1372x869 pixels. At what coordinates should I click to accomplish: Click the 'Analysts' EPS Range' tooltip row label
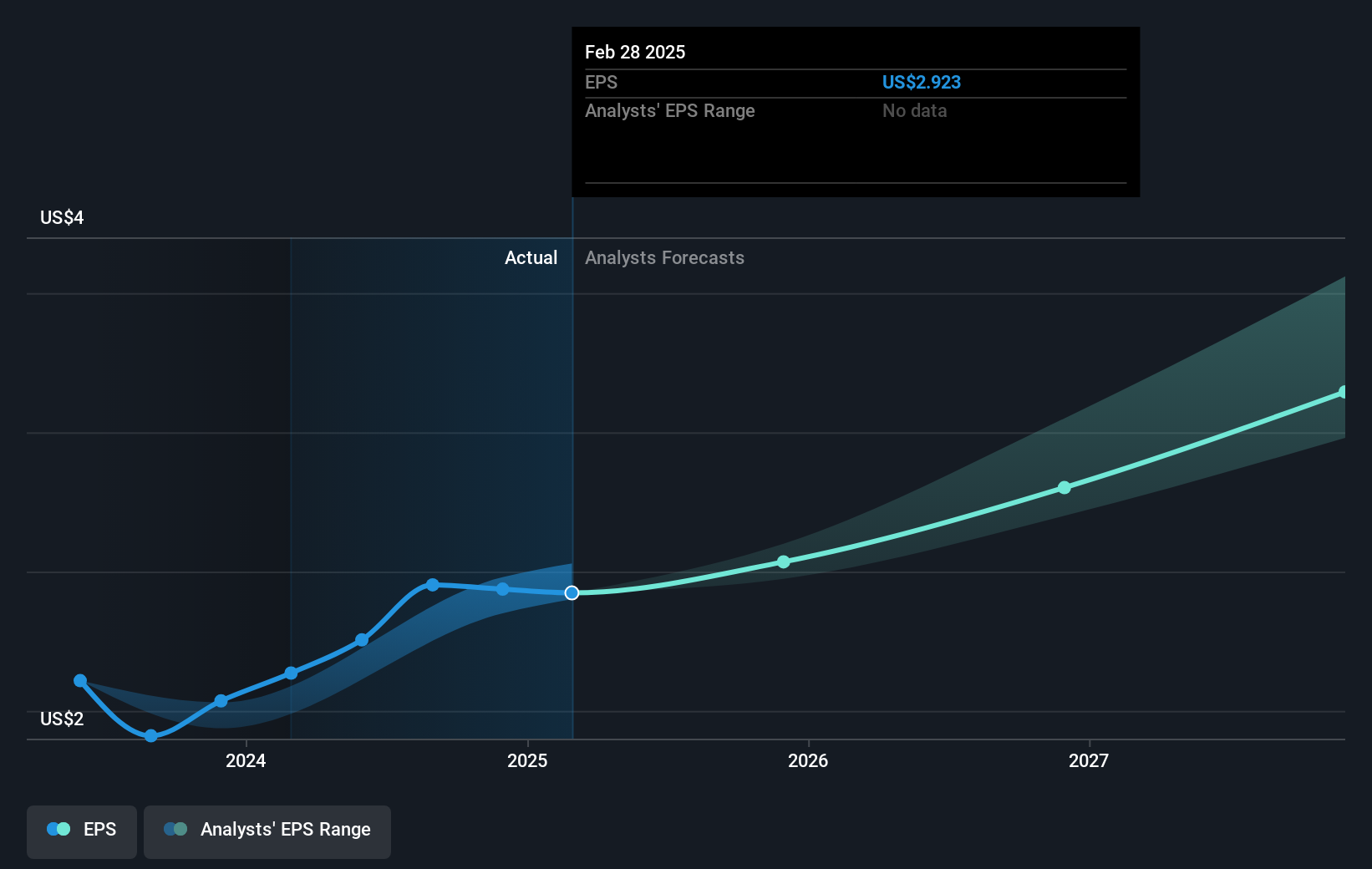670,110
